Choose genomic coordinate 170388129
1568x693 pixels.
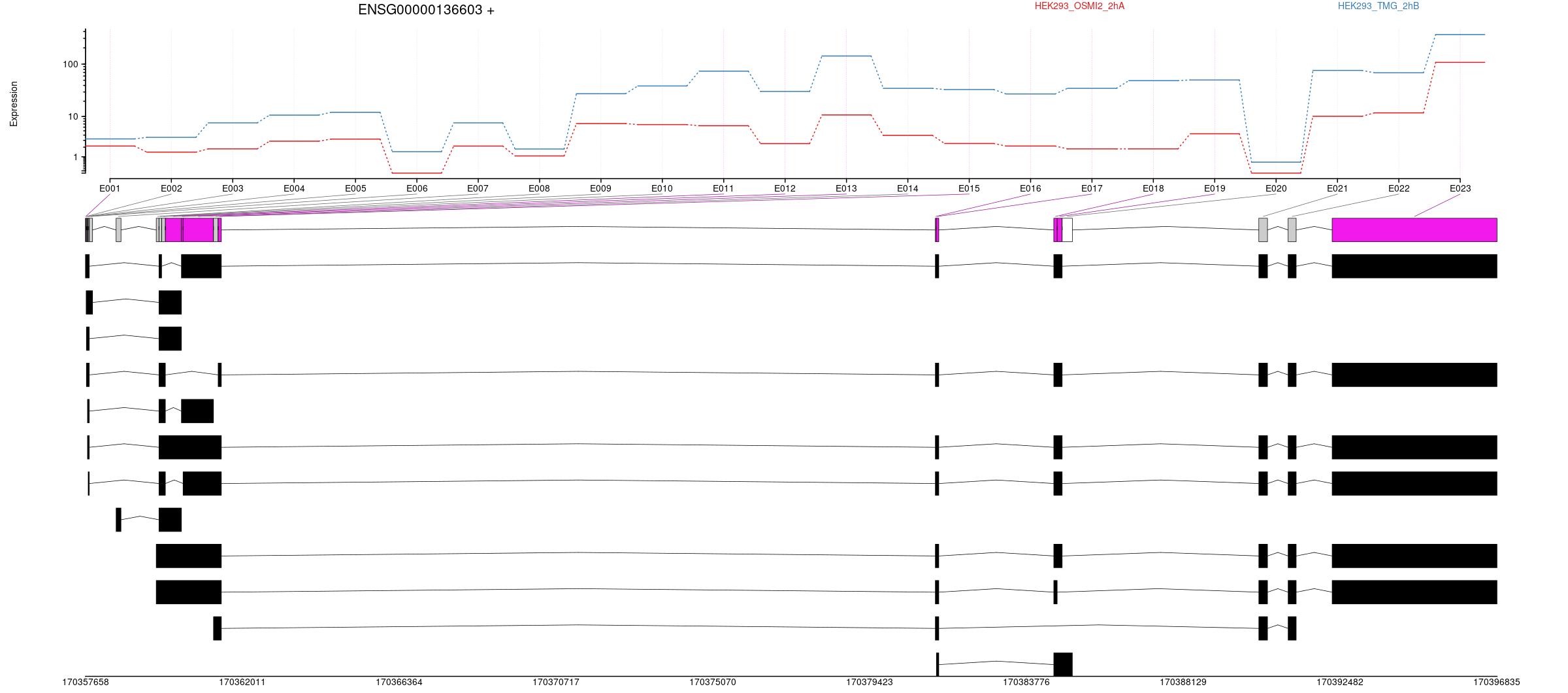(x=1183, y=682)
